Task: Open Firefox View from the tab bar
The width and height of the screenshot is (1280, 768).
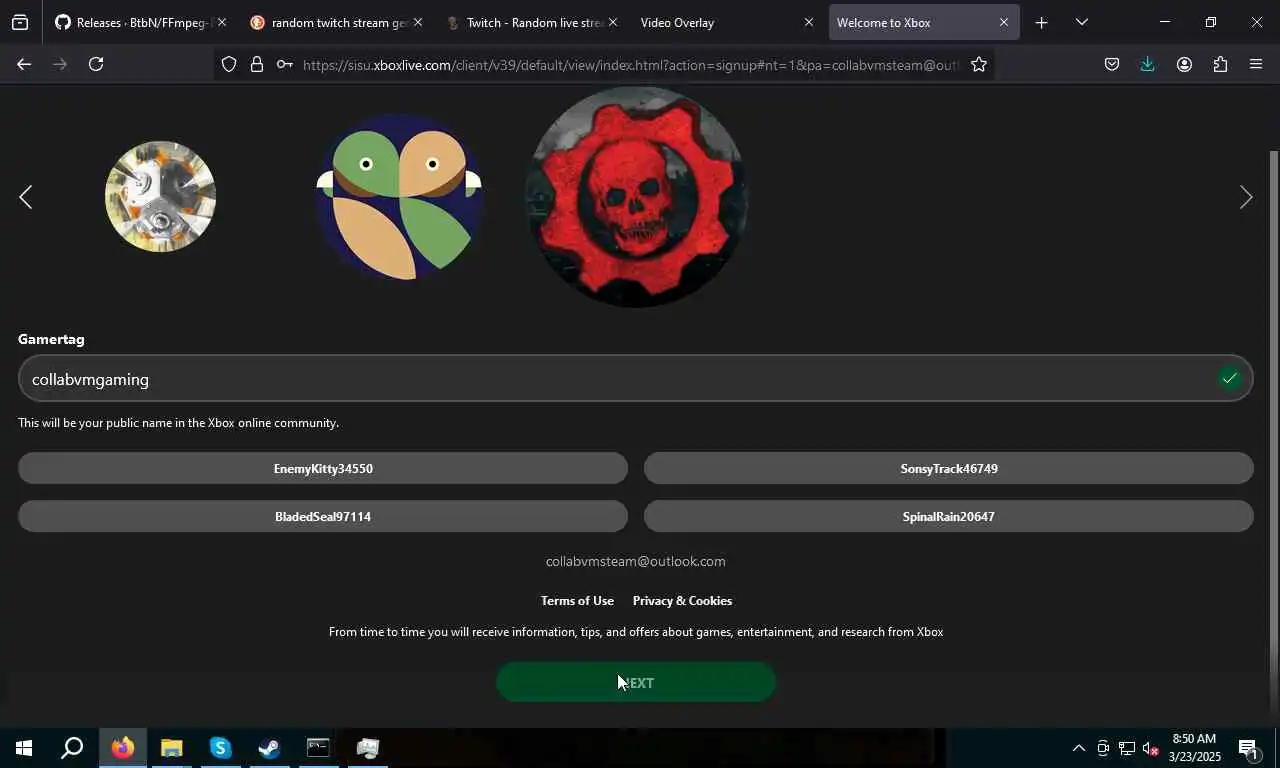Action: 20,22
